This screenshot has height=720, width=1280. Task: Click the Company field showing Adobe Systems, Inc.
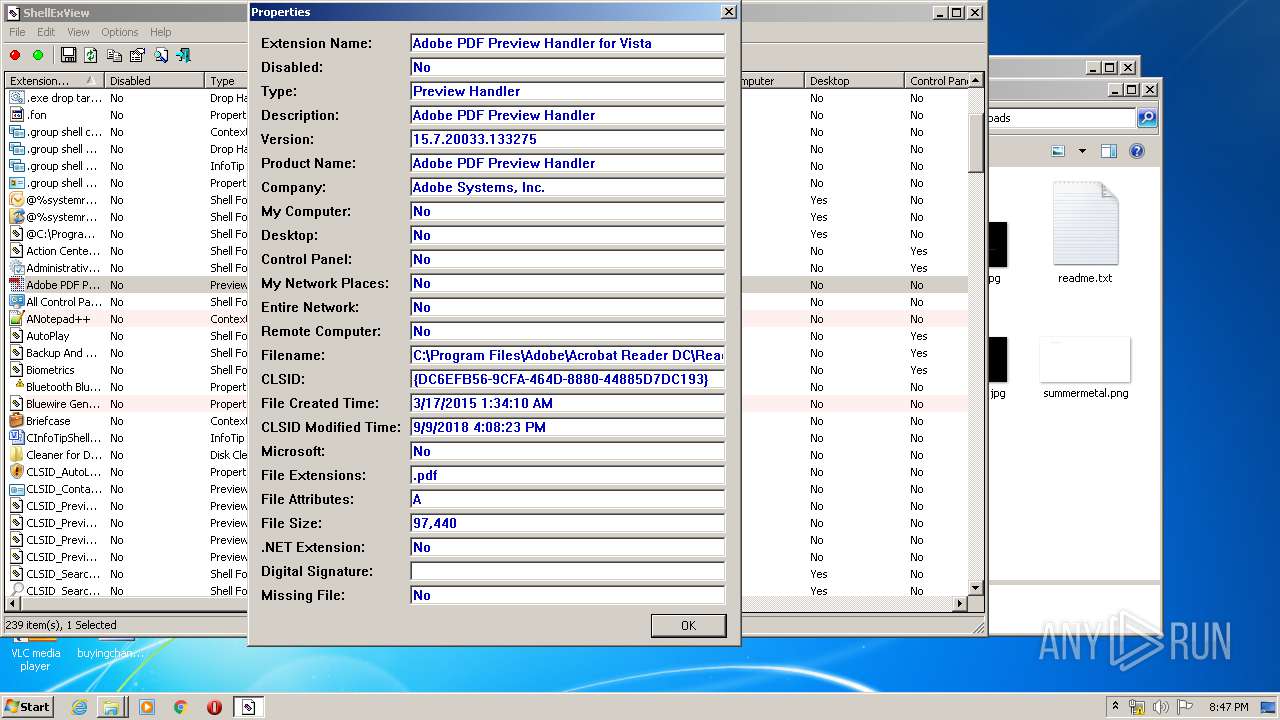coord(567,187)
